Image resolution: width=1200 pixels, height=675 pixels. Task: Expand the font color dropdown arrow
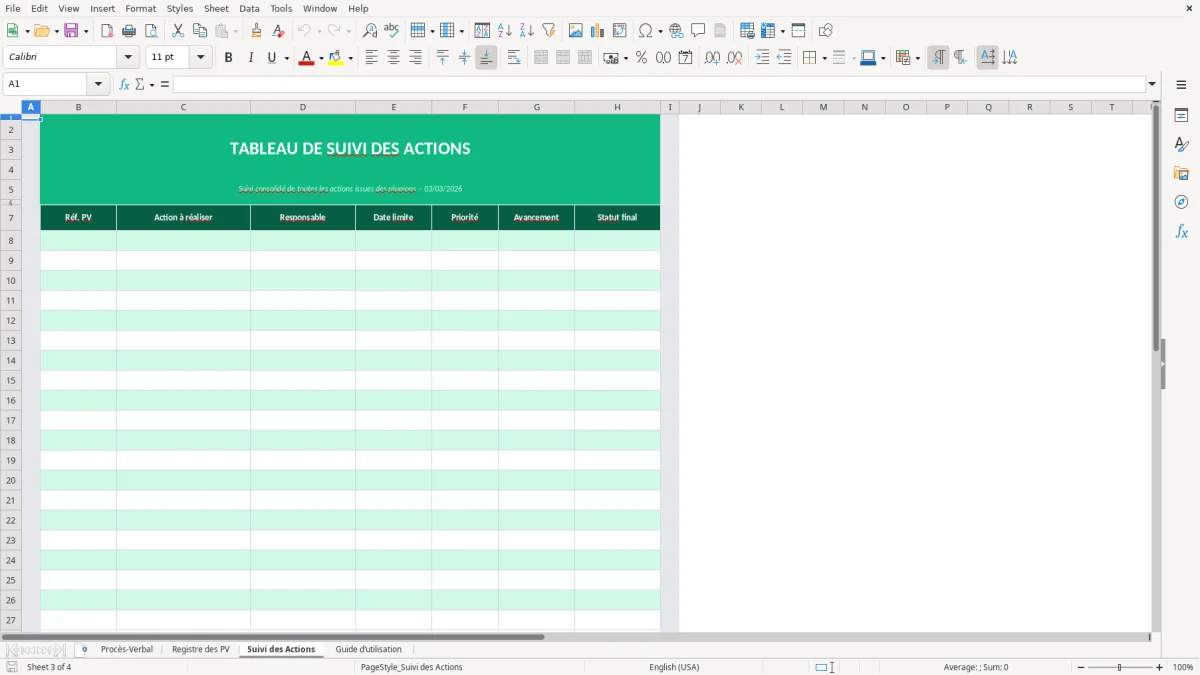(x=321, y=57)
